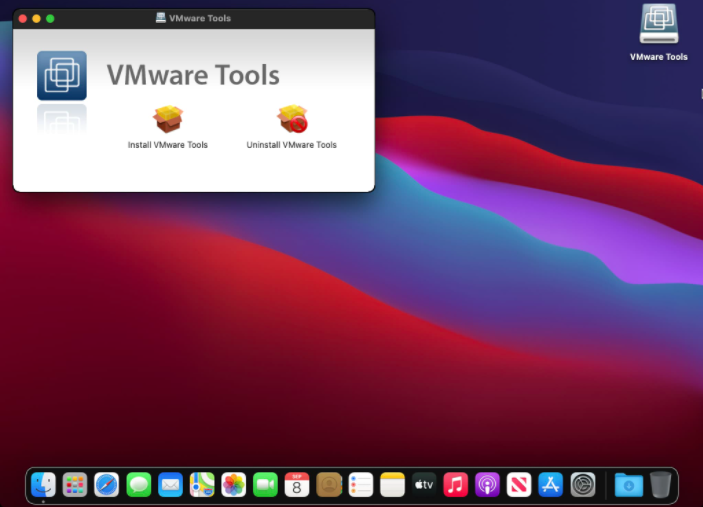
Task: Click the "Uninstall VMware Tools" text label
Action: click(292, 145)
